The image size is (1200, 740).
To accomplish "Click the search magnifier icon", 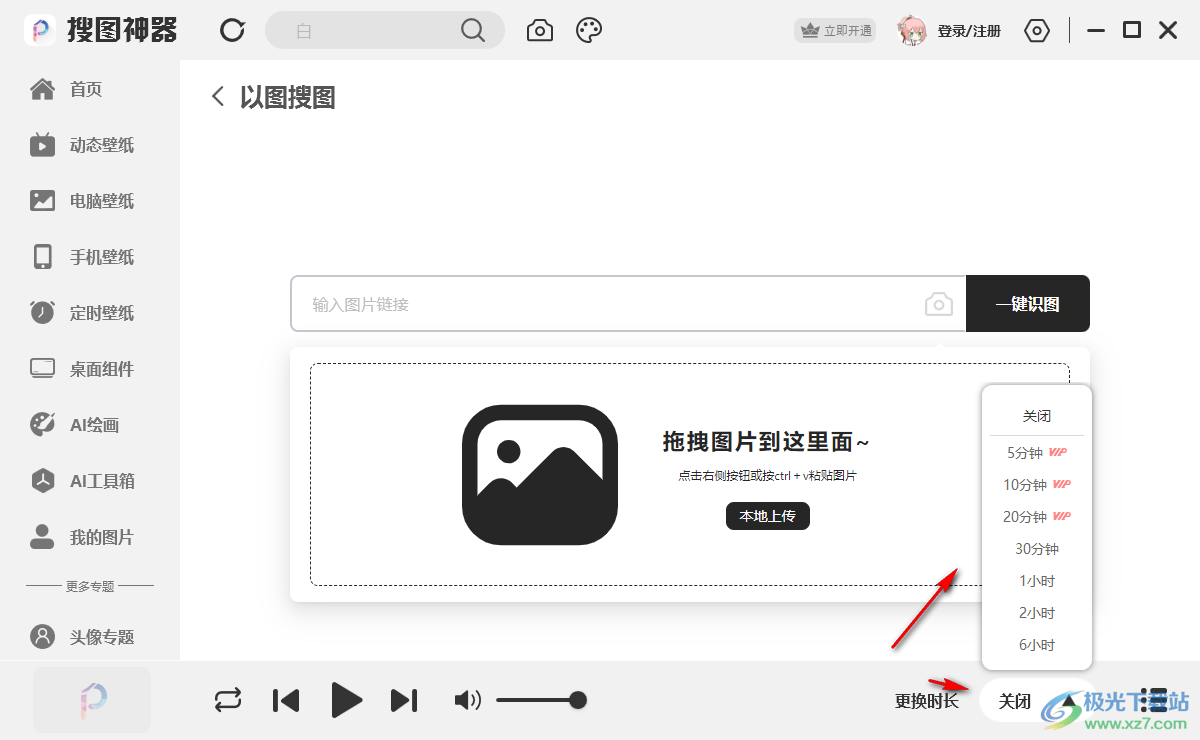I will click(473, 30).
